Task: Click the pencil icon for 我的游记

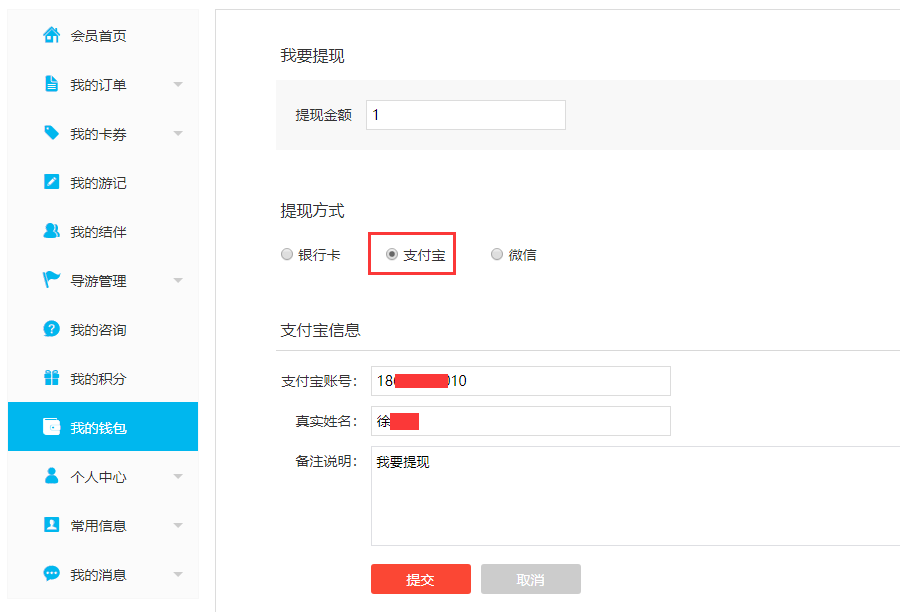Action: [x=51, y=182]
